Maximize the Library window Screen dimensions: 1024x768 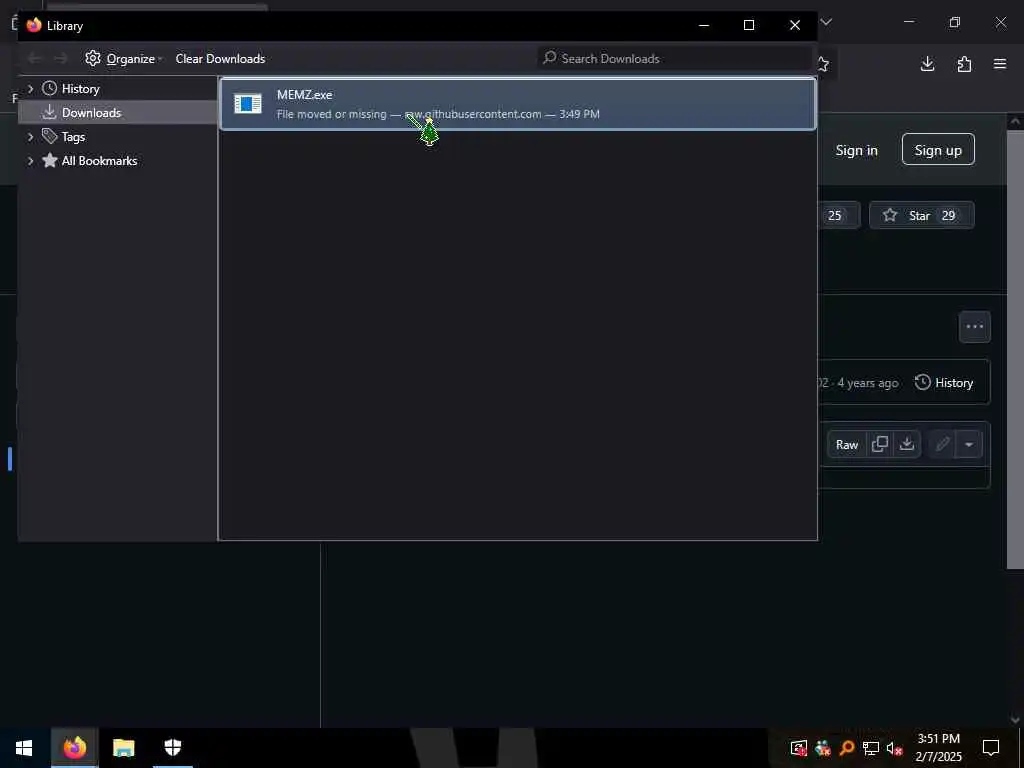(749, 25)
